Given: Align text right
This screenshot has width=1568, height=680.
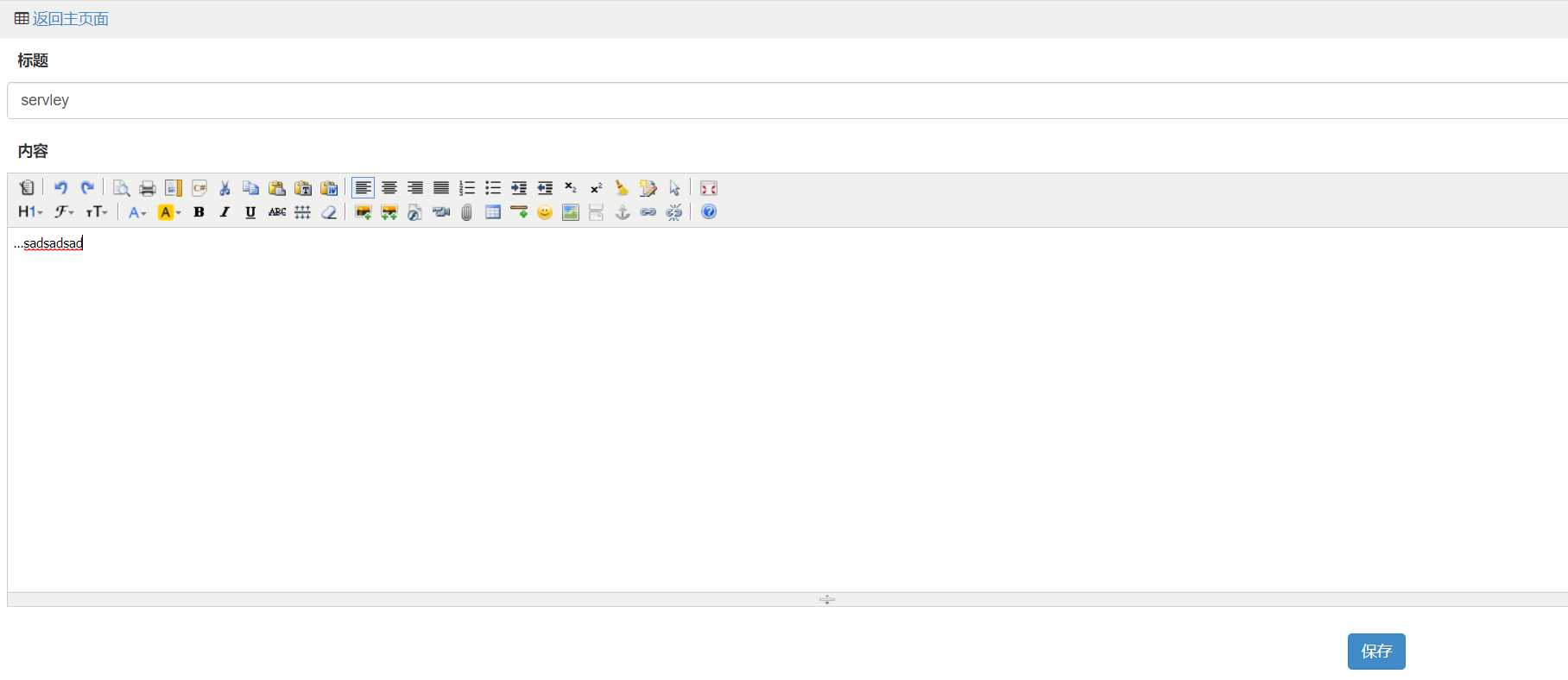Looking at the screenshot, I should click(x=415, y=187).
